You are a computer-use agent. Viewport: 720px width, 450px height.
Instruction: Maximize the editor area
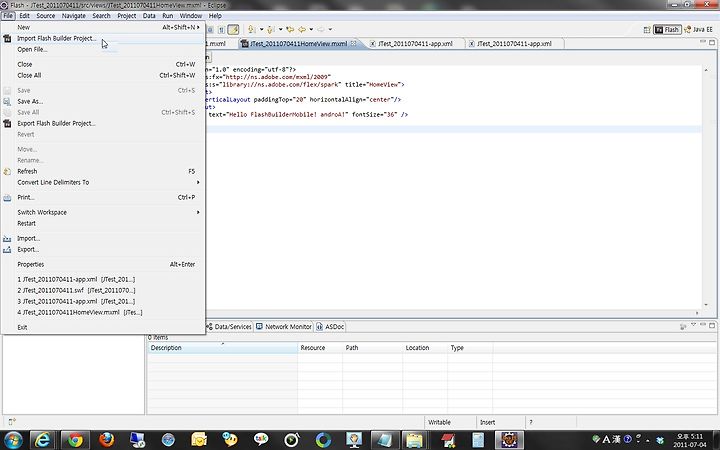tap(712, 43)
